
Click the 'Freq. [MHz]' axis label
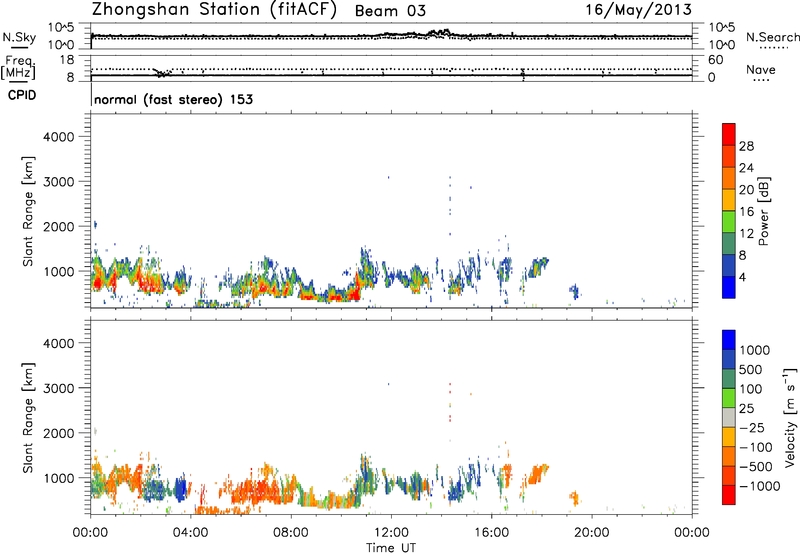click(x=19, y=68)
